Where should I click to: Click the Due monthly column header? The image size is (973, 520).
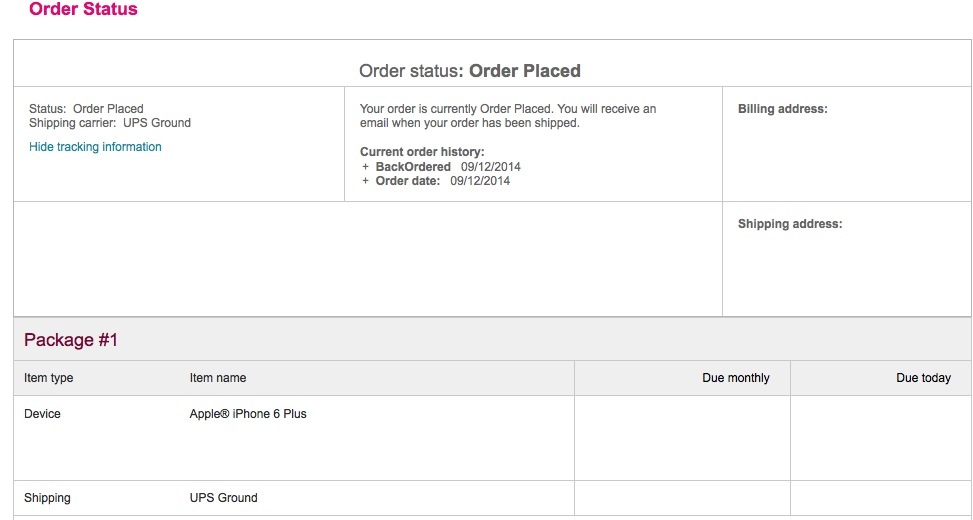(x=736, y=378)
